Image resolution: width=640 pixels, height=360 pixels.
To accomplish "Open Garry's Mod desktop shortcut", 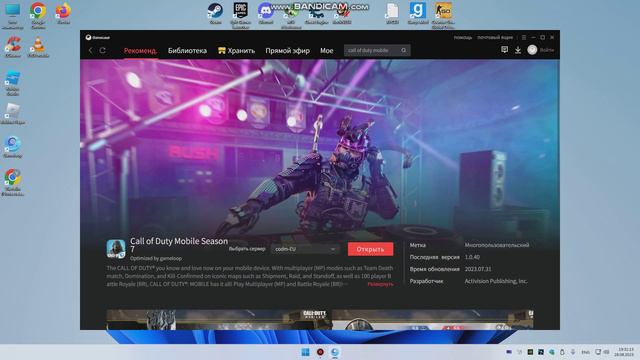I will coord(418,13).
